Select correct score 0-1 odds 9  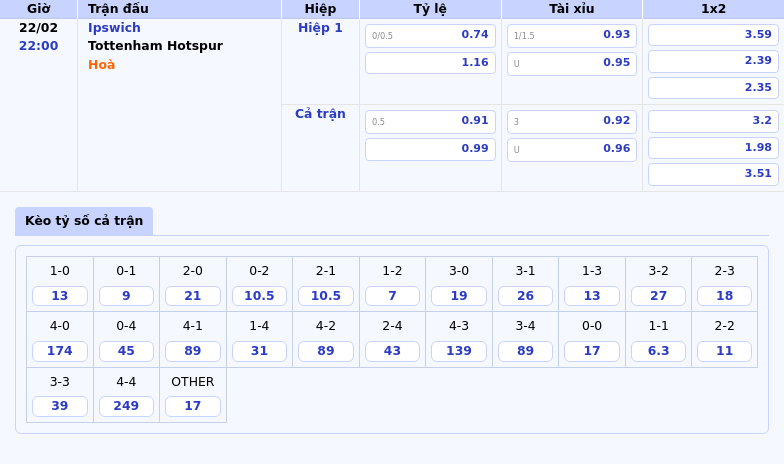coord(126,296)
